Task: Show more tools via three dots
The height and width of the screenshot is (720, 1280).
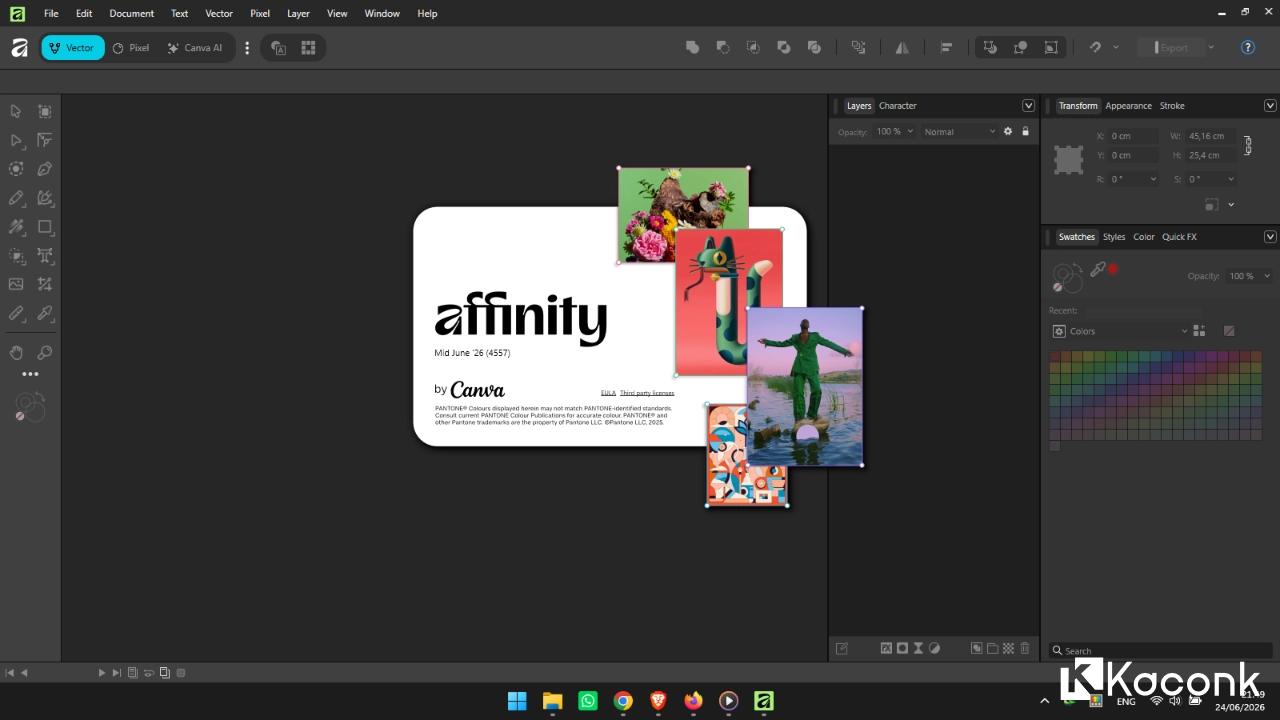Action: (x=30, y=374)
